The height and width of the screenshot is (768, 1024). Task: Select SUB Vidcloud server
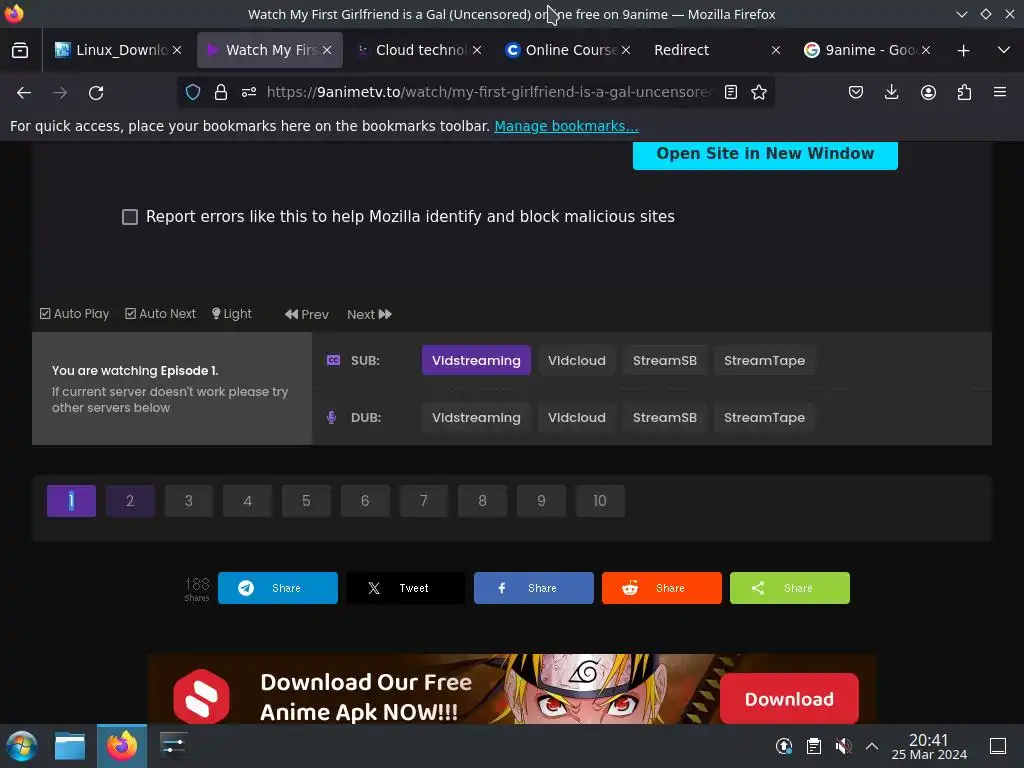tap(577, 360)
